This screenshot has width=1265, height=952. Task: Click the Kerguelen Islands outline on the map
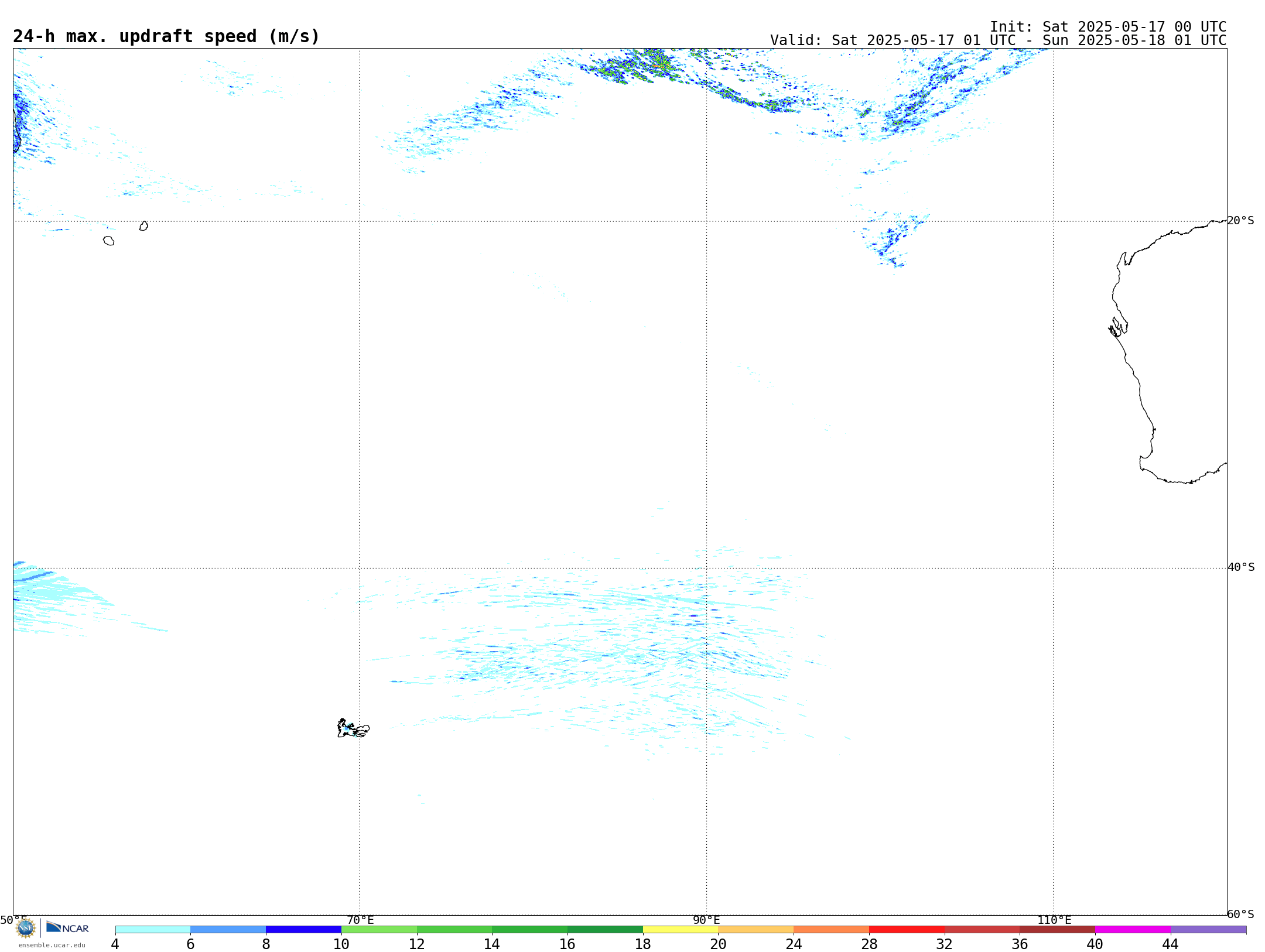[x=353, y=728]
